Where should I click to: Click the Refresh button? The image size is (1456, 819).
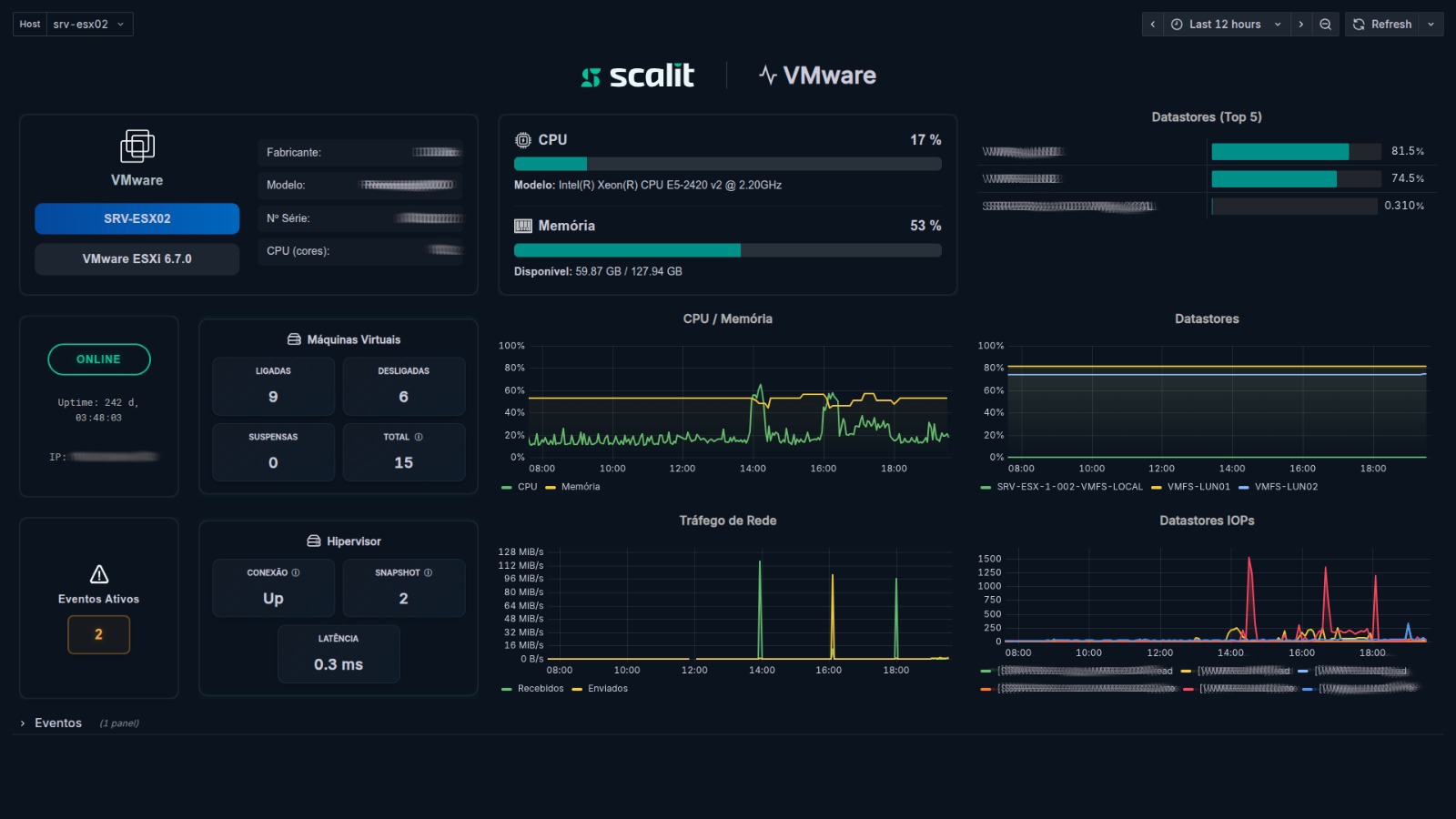1383,25
